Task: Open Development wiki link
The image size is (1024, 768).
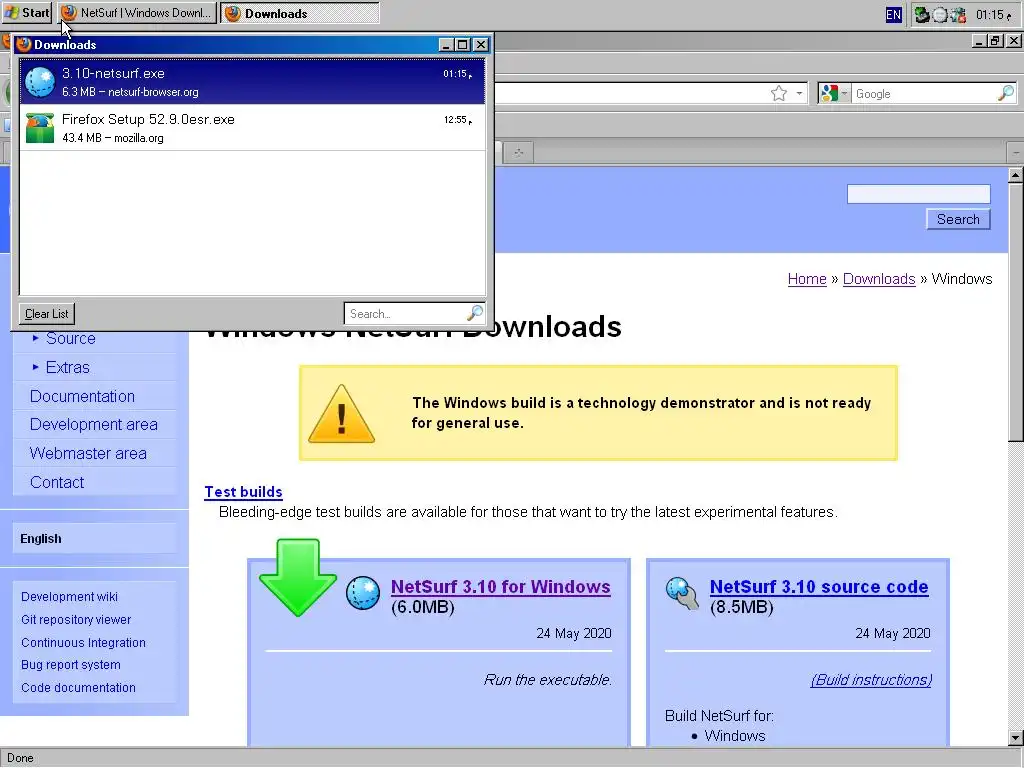Action: 69,597
